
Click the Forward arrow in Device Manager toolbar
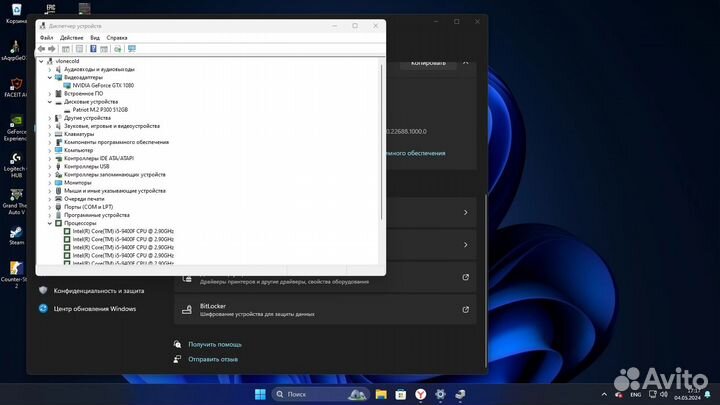(x=52, y=49)
